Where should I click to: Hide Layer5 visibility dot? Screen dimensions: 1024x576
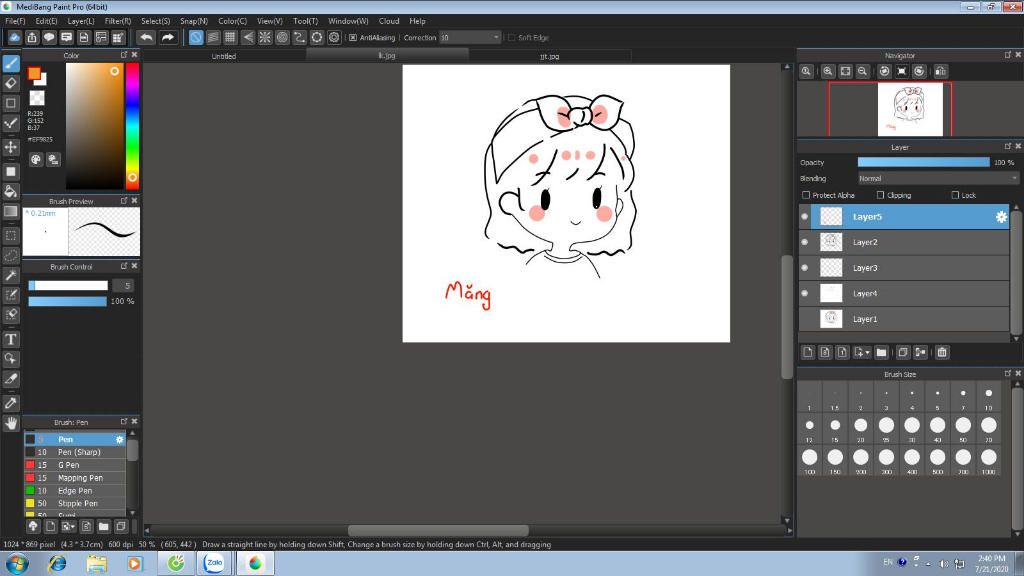tap(805, 217)
